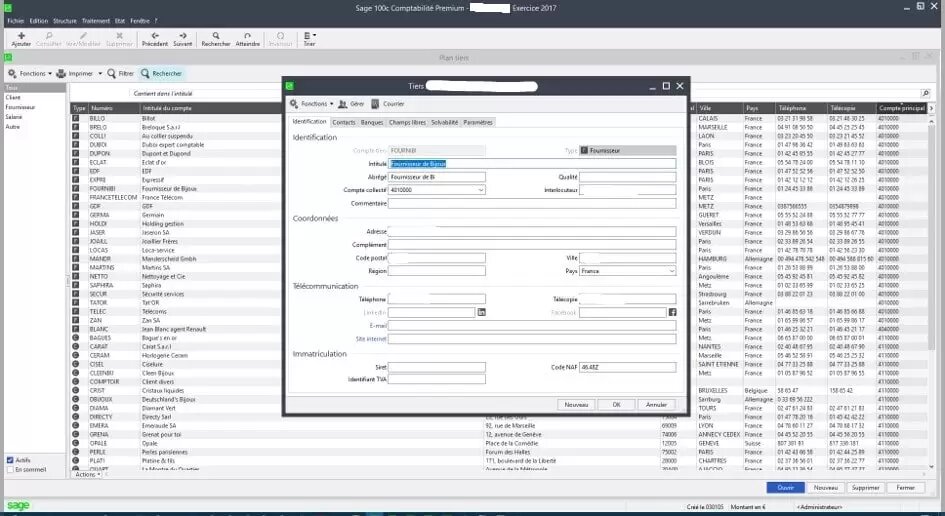Click the Gérer contacts icon in dialog

click(x=342, y=104)
